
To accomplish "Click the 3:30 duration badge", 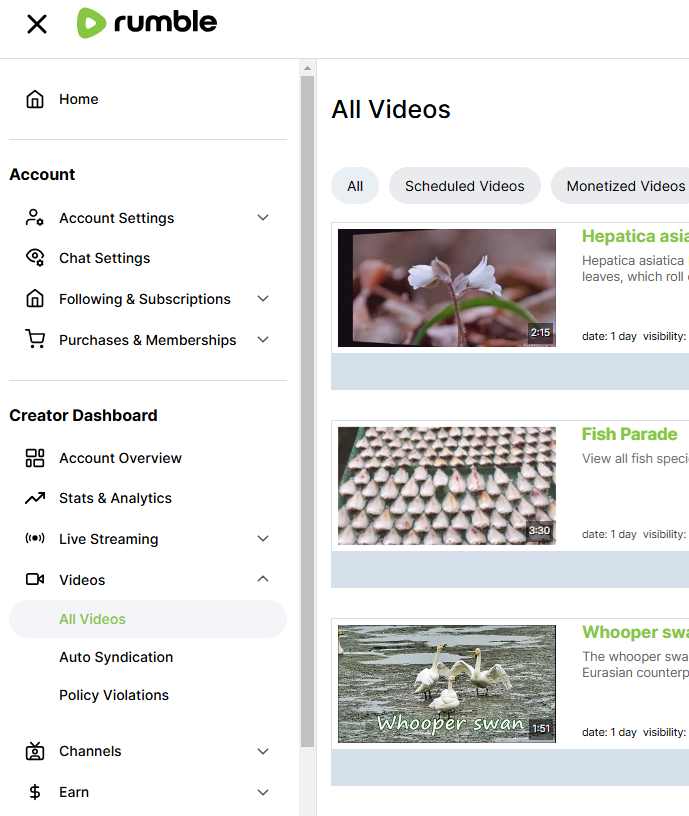I will coord(540,530).
